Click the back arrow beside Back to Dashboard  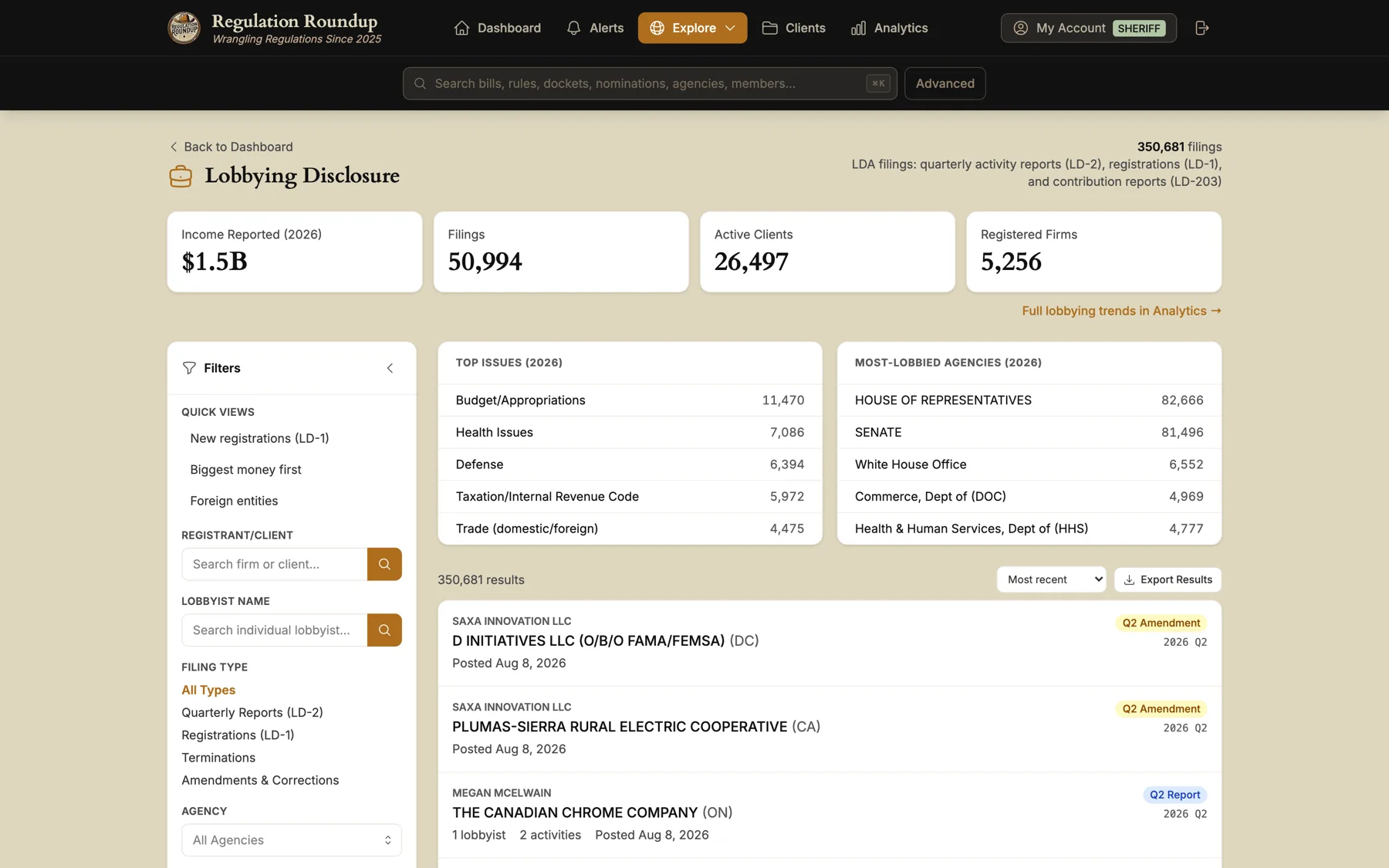tap(174, 147)
